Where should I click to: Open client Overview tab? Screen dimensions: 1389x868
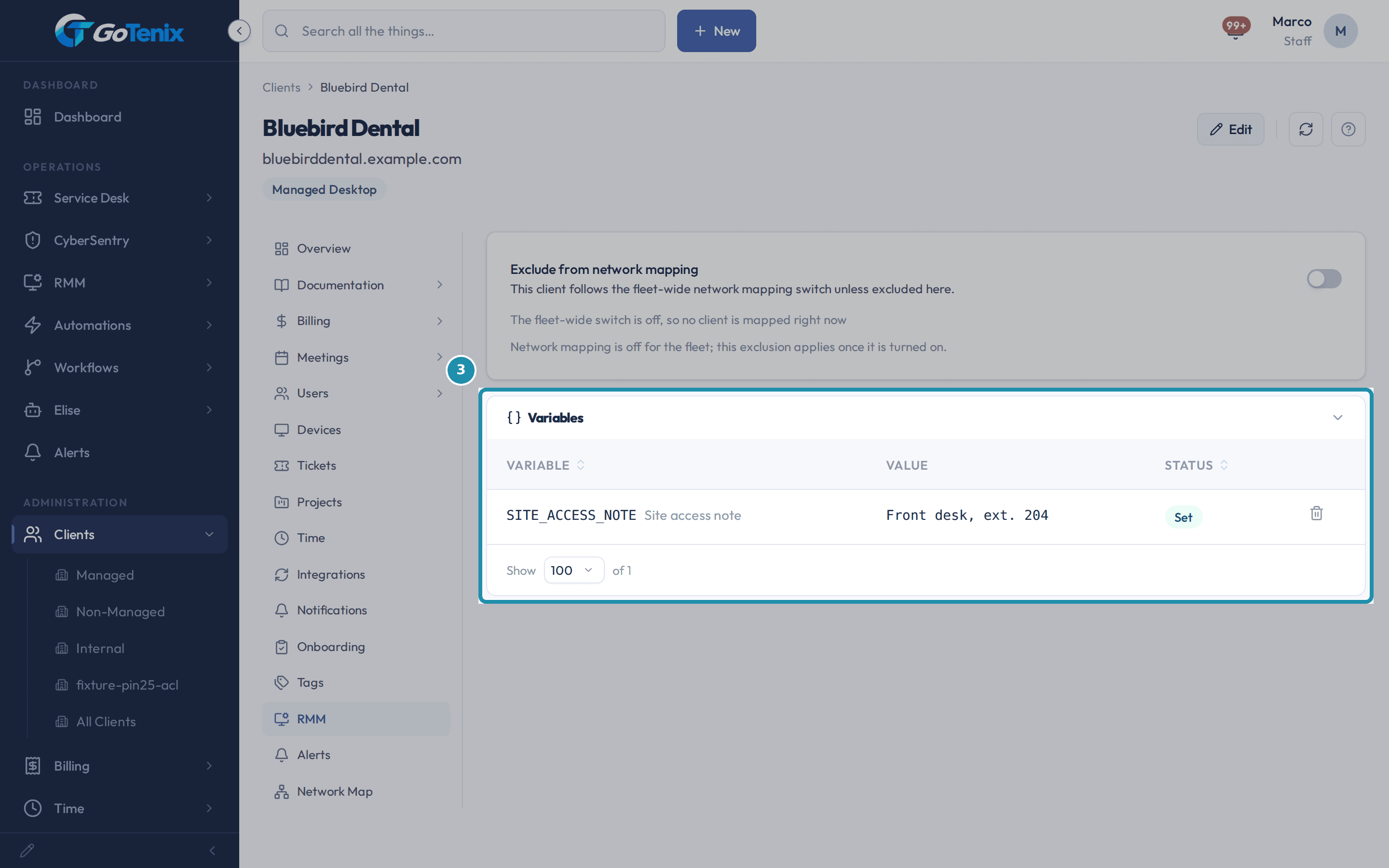tap(356, 248)
